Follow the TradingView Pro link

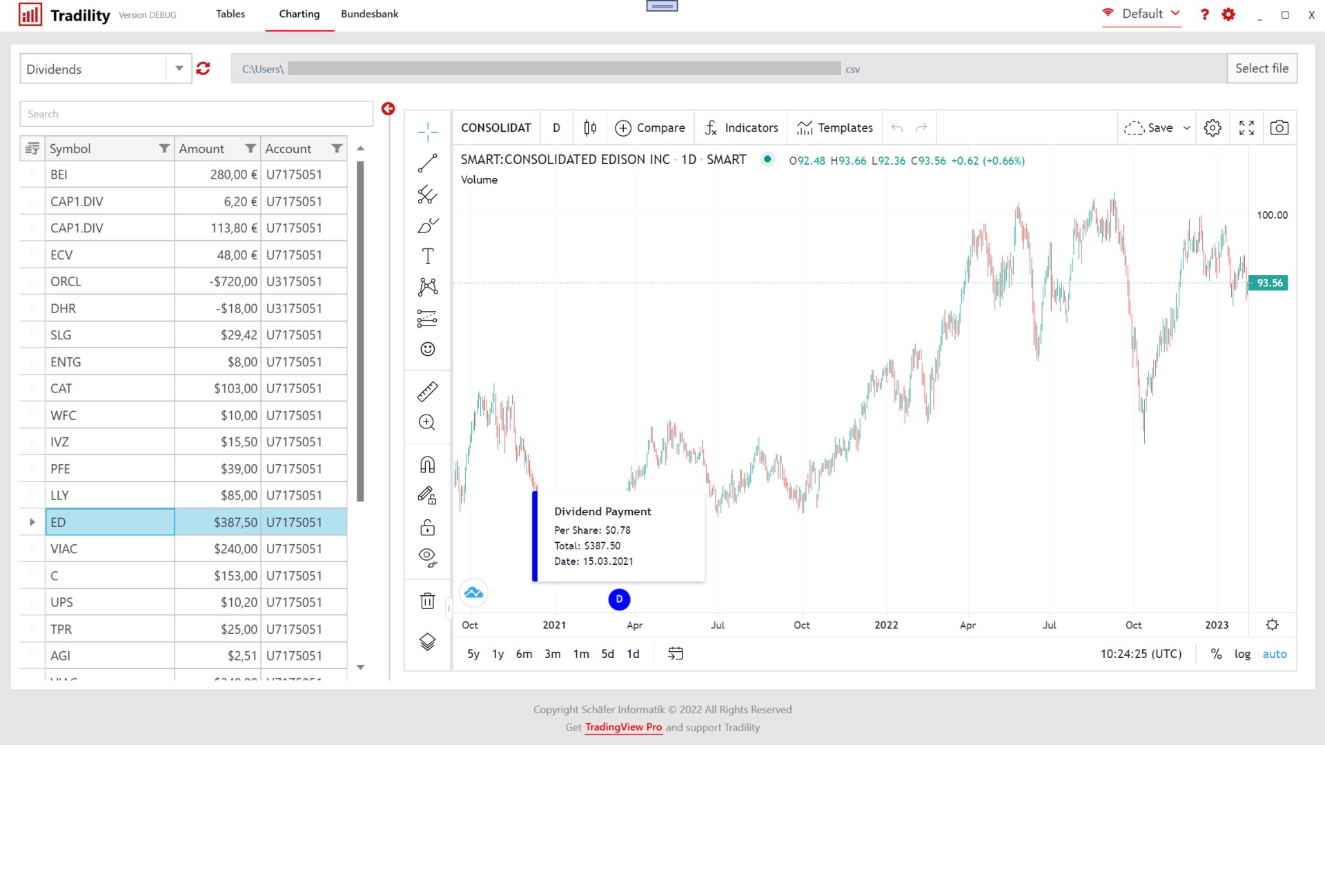(623, 727)
